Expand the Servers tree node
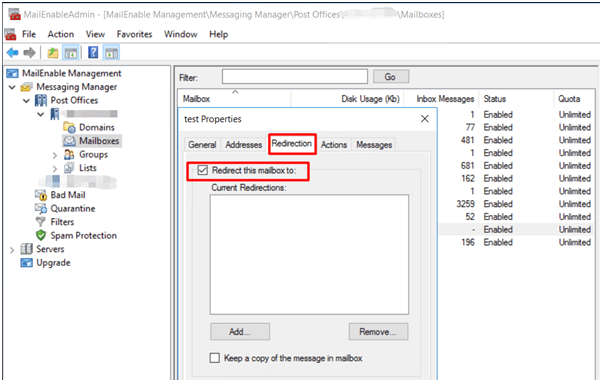Image resolution: width=602 pixels, height=382 pixels. [12, 250]
